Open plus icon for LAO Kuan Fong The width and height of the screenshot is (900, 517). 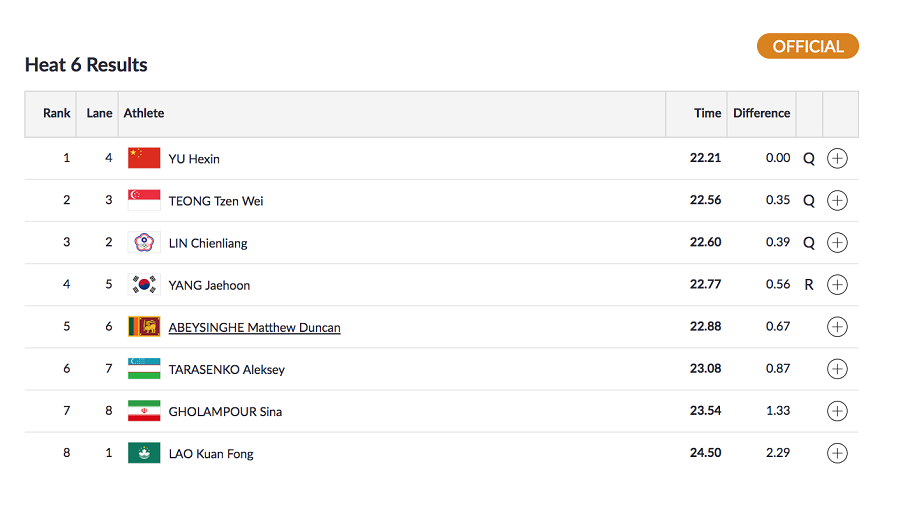coord(837,453)
